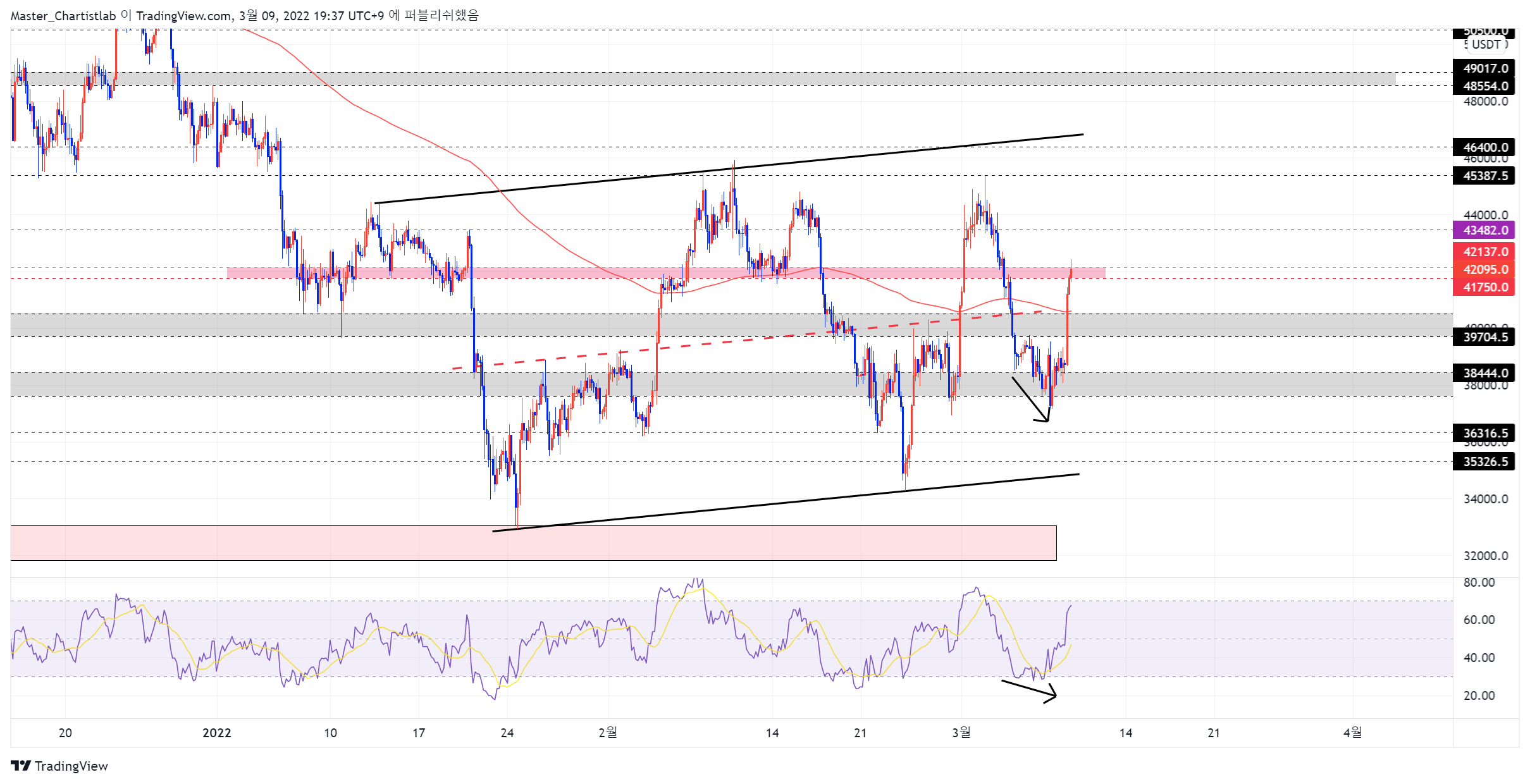Click the 35326.5 price label

pos(1484,462)
